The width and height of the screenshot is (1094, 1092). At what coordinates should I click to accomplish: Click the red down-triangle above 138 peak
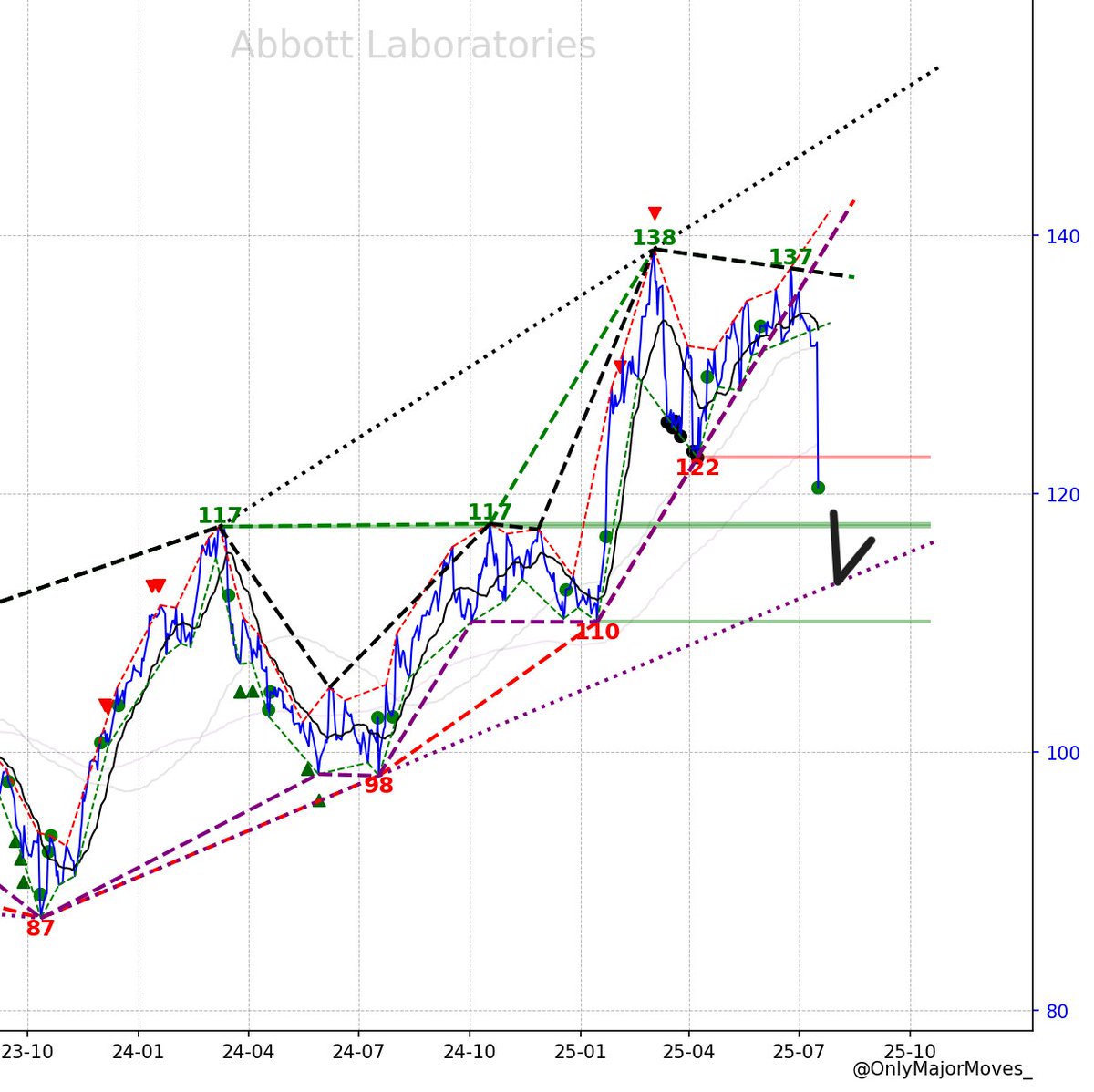(x=654, y=213)
